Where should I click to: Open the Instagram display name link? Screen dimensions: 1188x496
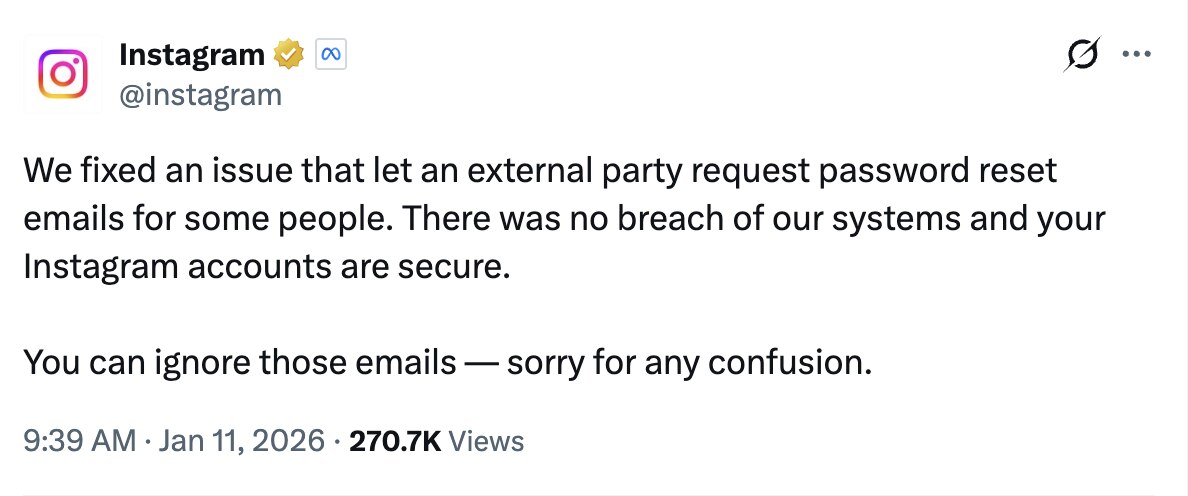click(x=193, y=55)
